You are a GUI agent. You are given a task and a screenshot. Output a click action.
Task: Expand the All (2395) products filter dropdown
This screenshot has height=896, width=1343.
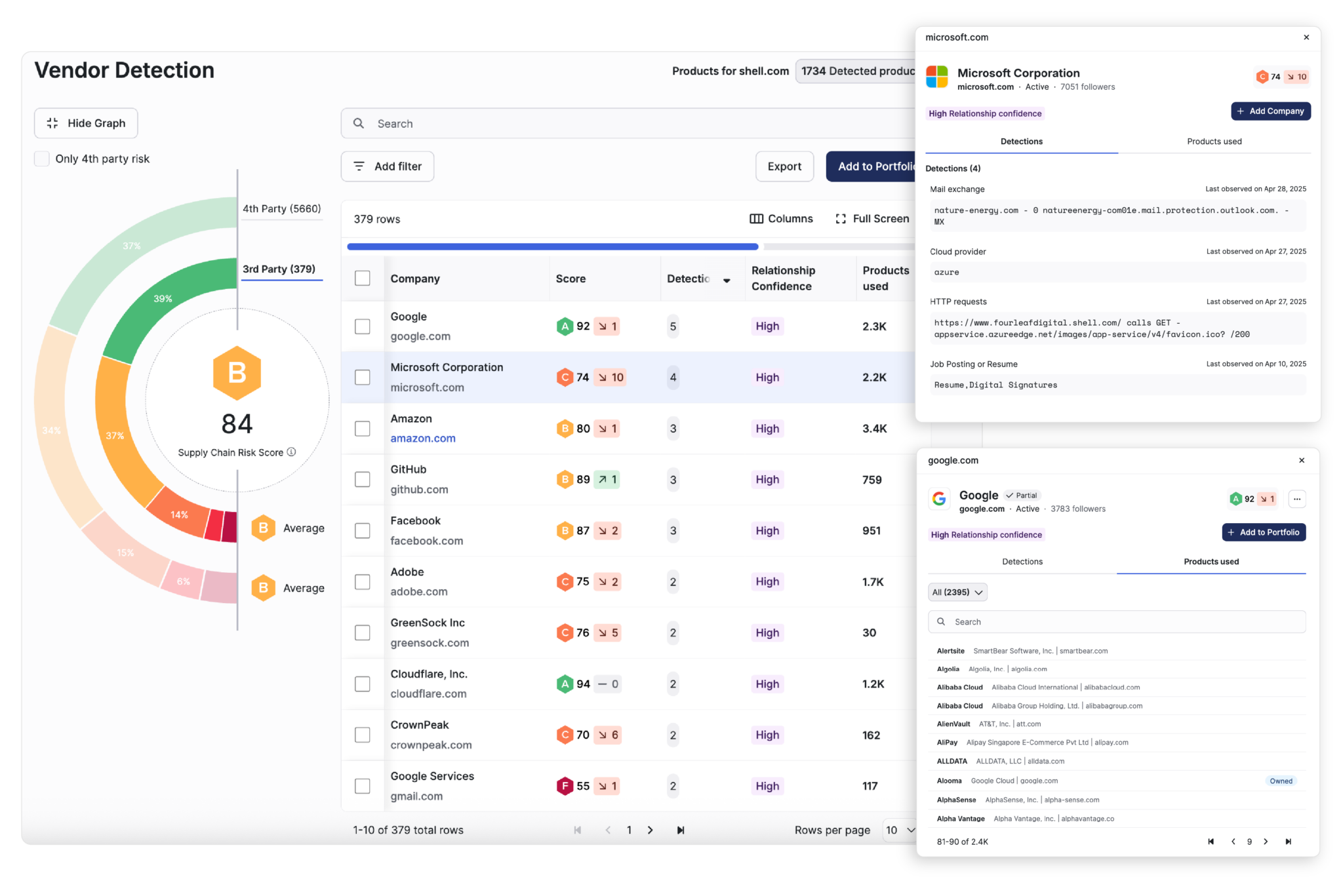[957, 592]
